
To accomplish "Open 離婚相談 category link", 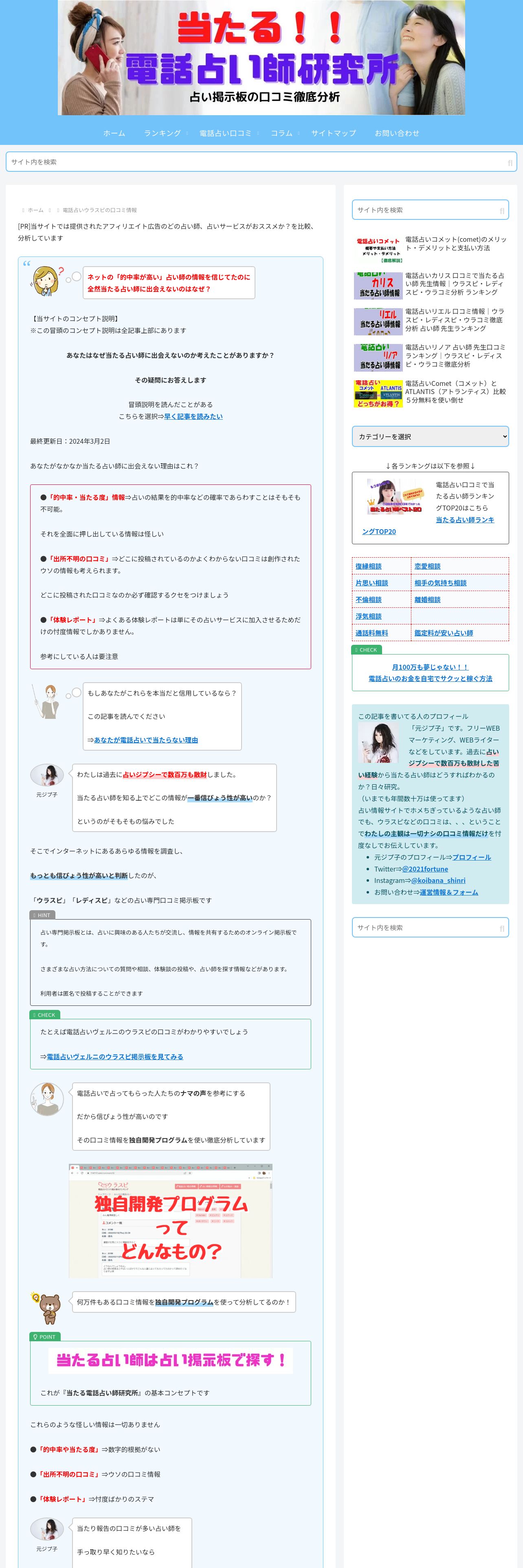I will click(x=427, y=600).
